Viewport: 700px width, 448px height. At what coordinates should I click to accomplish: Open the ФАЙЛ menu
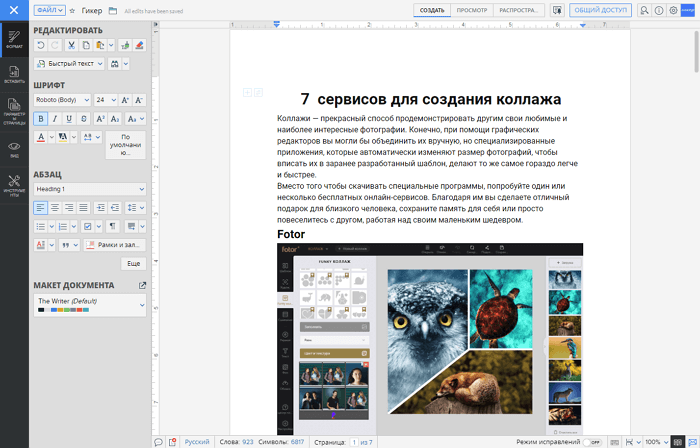49,10
